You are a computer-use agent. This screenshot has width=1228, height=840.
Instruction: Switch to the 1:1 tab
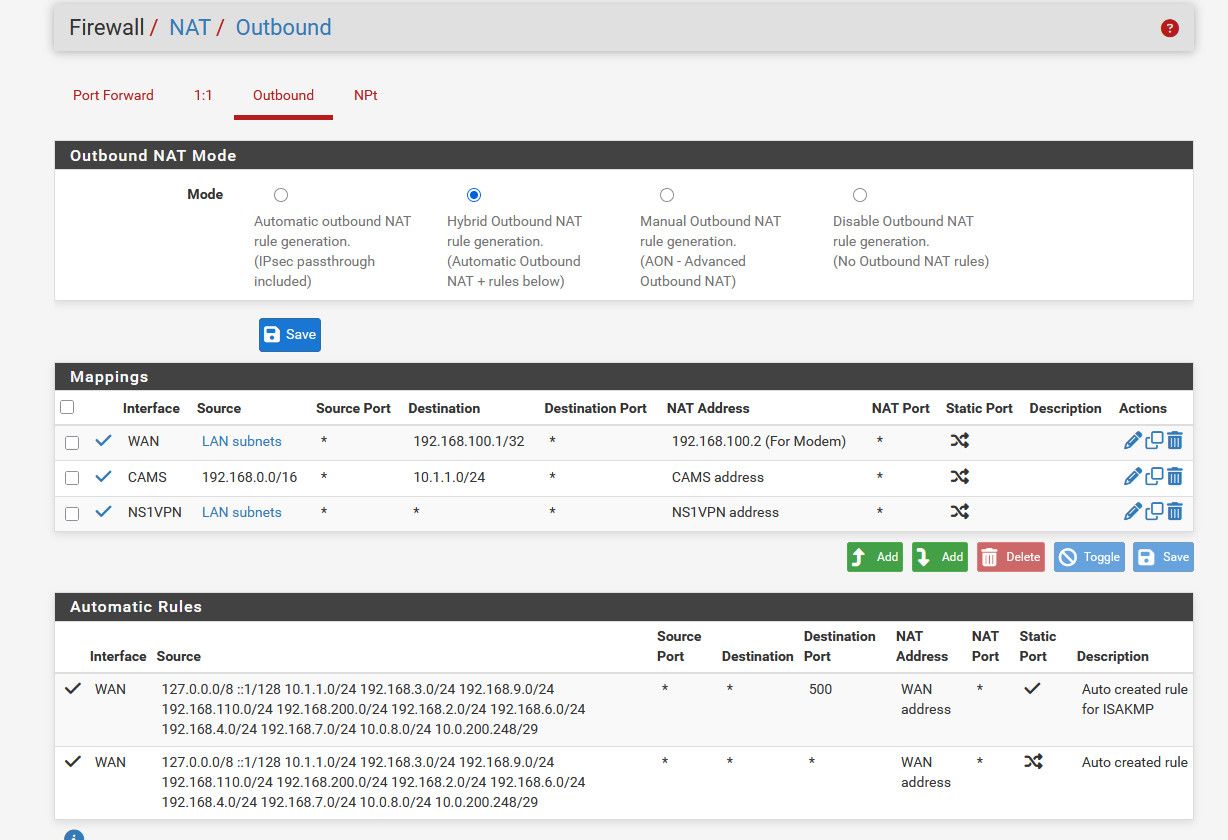(203, 95)
